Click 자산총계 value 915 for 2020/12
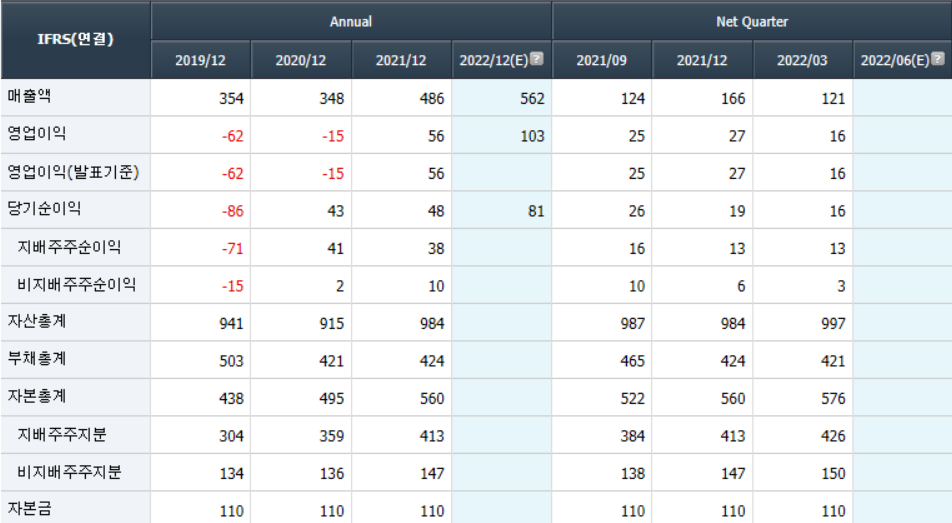The width and height of the screenshot is (952, 523). click(332, 324)
